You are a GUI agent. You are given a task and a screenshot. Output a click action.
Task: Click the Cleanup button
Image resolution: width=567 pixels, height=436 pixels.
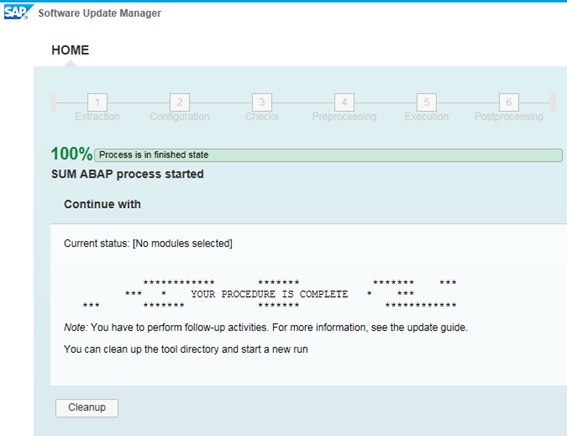click(87, 408)
